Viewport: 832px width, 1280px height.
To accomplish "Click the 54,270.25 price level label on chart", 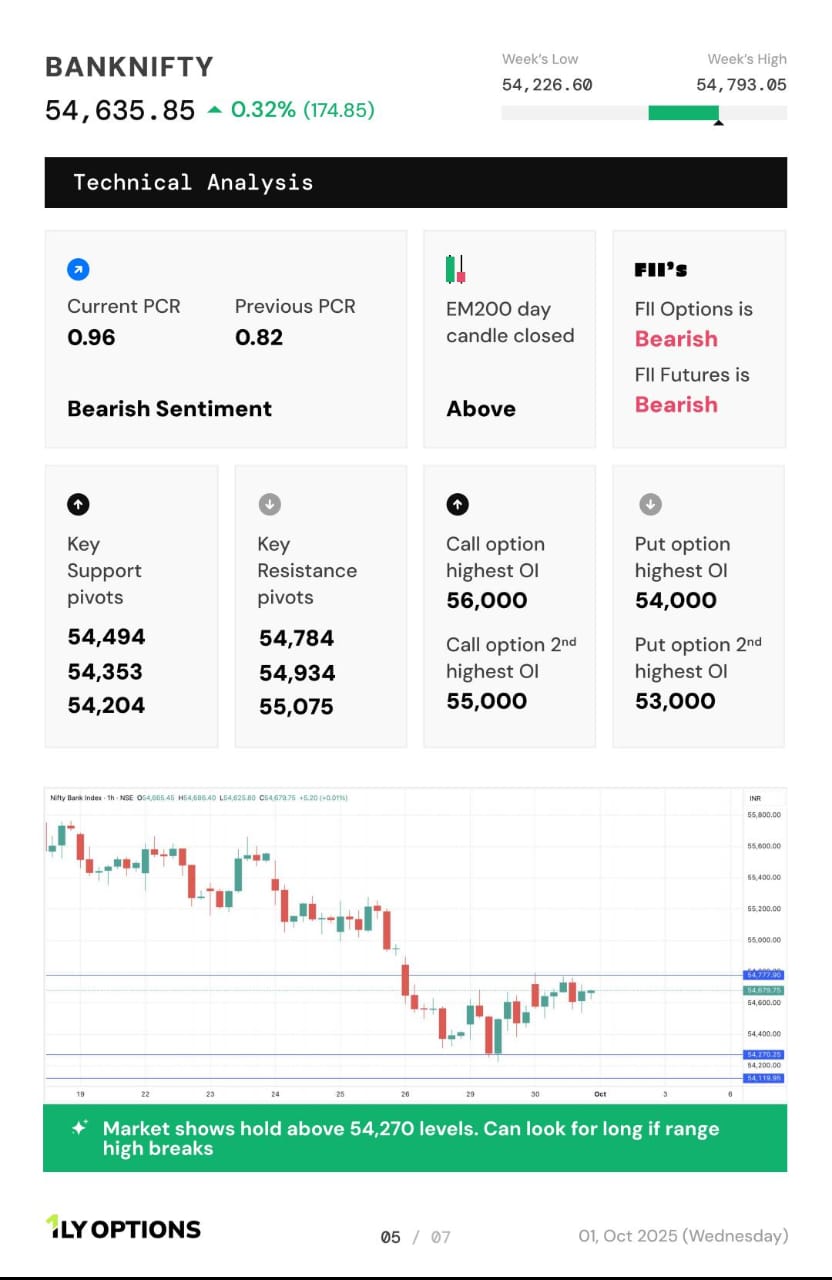I will click(x=763, y=1054).
